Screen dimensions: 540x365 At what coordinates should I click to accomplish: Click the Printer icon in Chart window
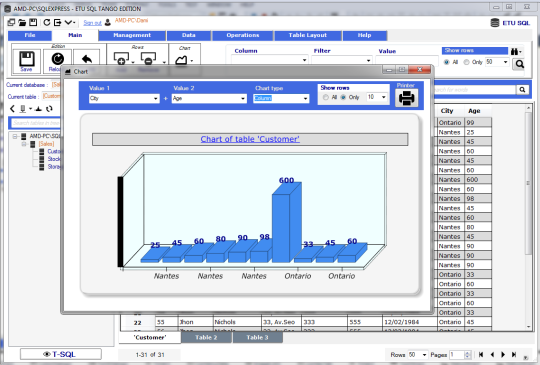click(x=406, y=98)
